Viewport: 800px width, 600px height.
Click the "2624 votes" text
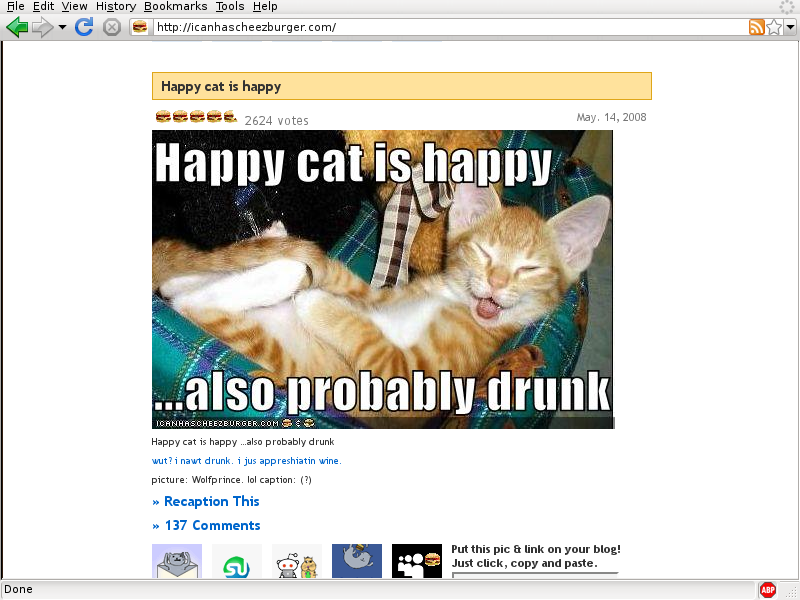point(277,120)
